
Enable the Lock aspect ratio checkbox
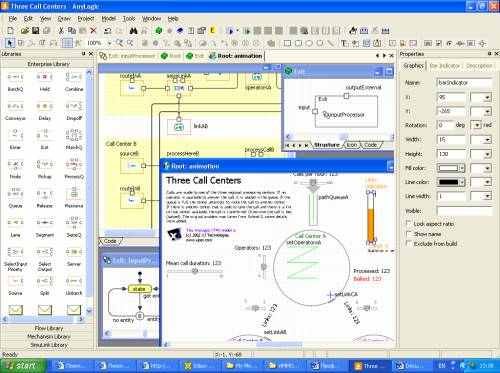click(408, 223)
